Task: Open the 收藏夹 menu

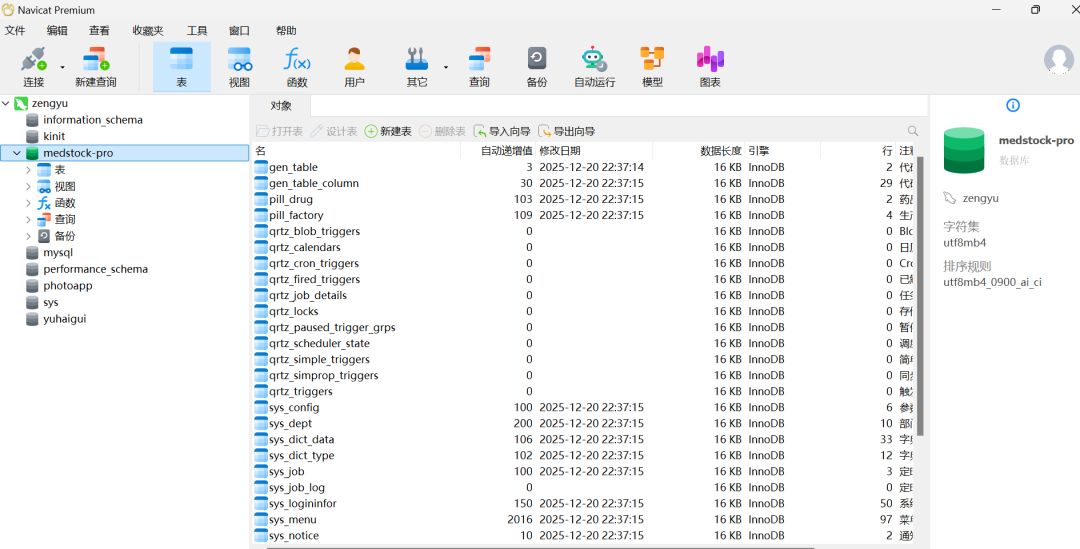Action: pos(148,30)
